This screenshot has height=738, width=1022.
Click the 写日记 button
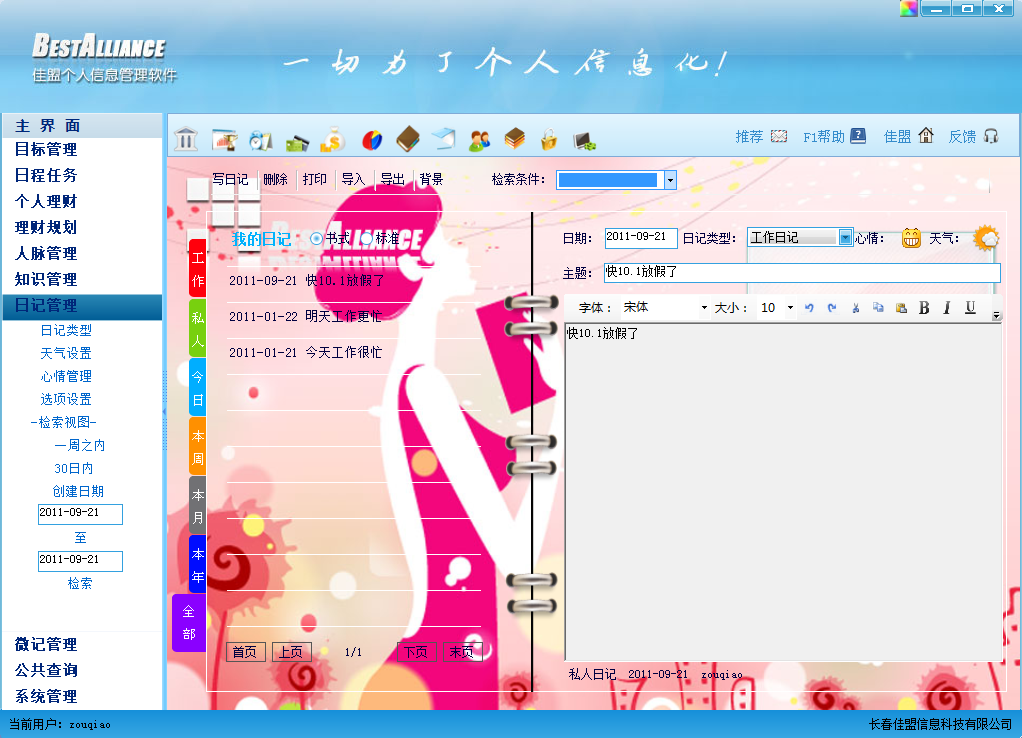[230, 180]
